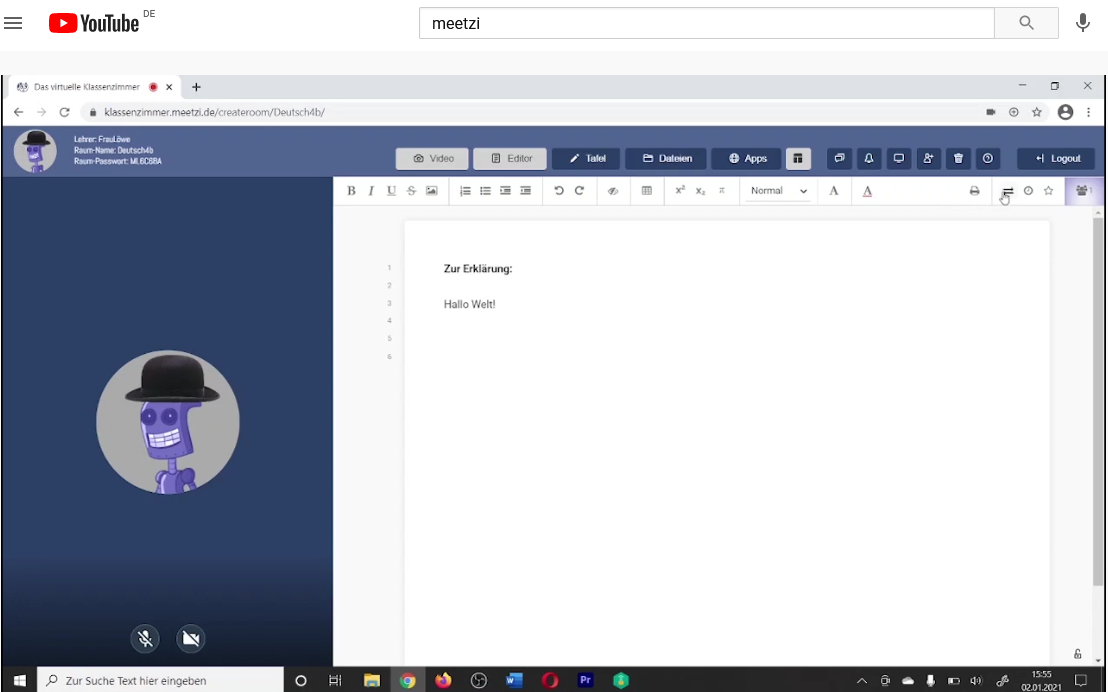Open the Apps menu
1108x692 pixels.
coord(746,158)
